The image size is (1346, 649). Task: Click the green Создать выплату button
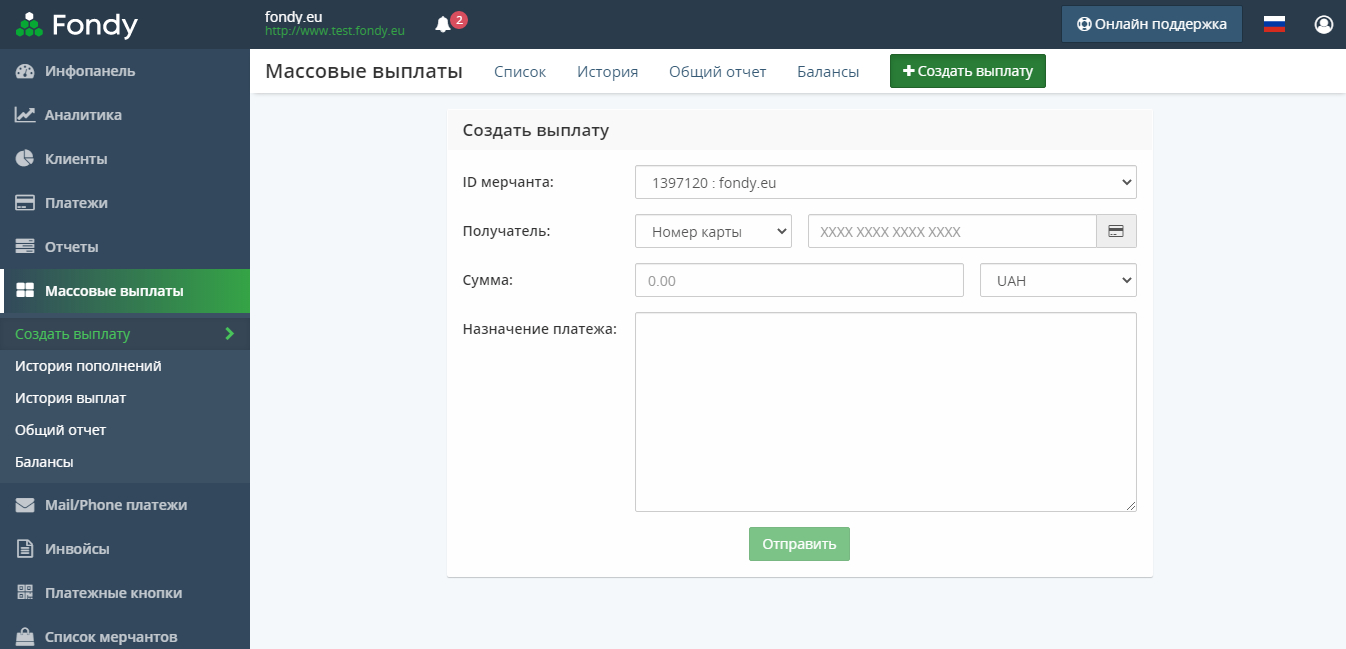(968, 71)
